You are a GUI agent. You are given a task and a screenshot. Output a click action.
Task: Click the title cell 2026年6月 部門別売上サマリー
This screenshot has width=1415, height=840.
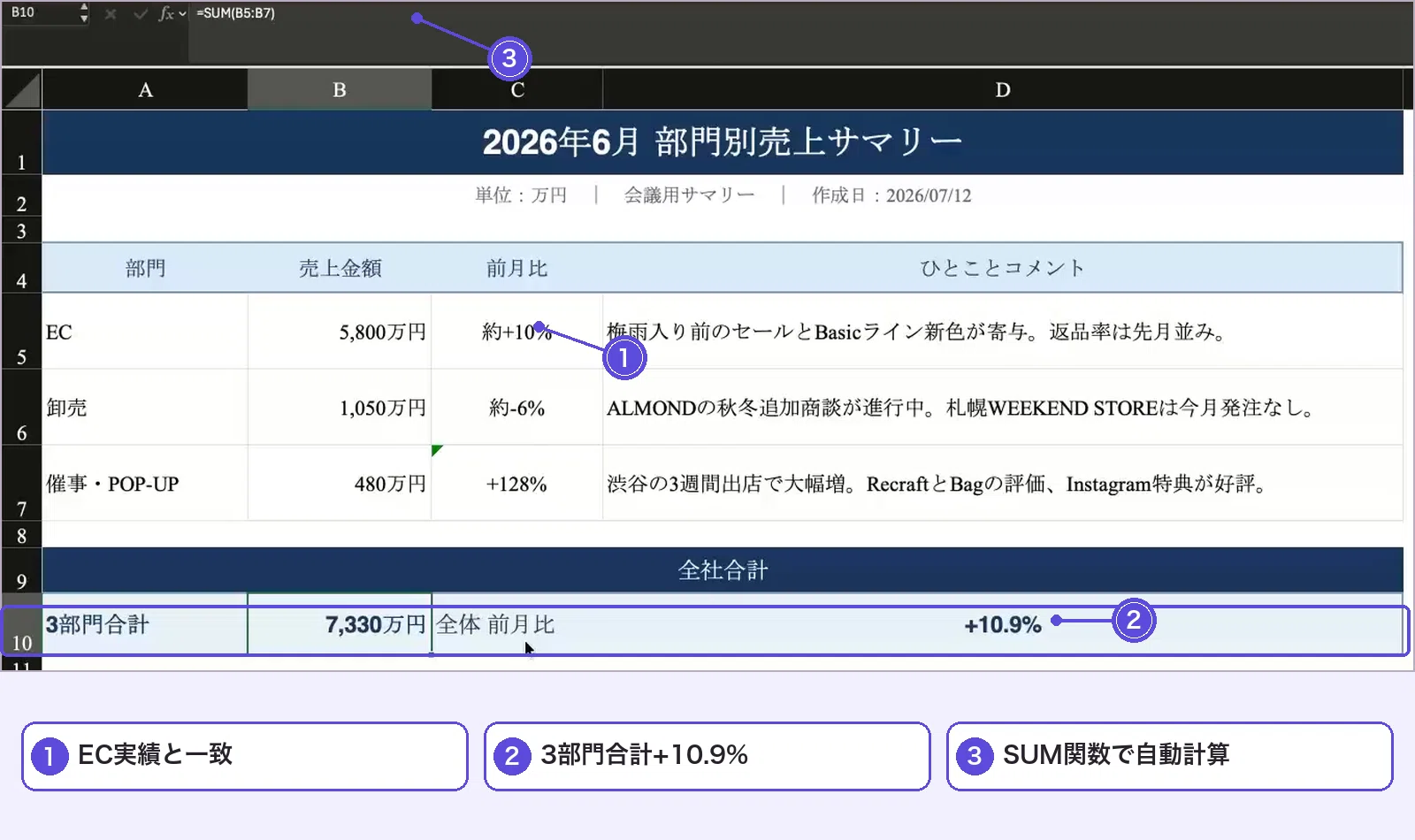(x=723, y=142)
